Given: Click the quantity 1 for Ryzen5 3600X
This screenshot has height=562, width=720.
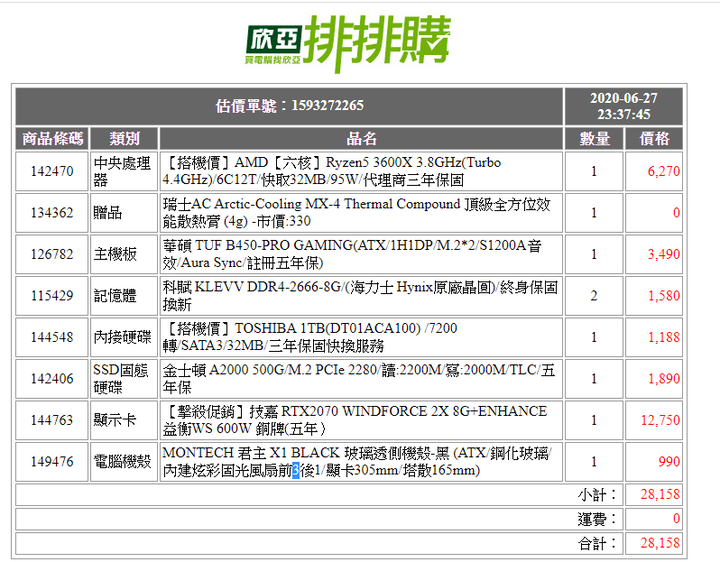Looking at the screenshot, I should pyautogui.click(x=594, y=171).
